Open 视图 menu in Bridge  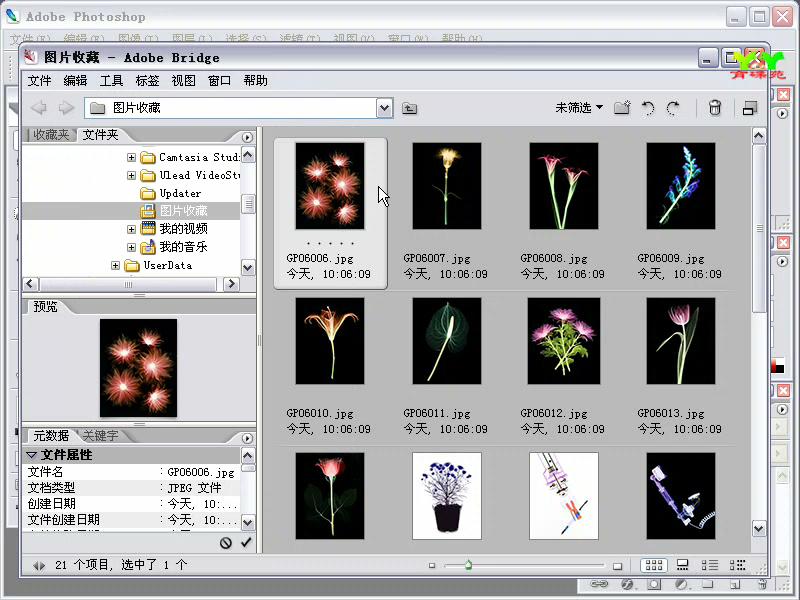pyautogui.click(x=184, y=81)
